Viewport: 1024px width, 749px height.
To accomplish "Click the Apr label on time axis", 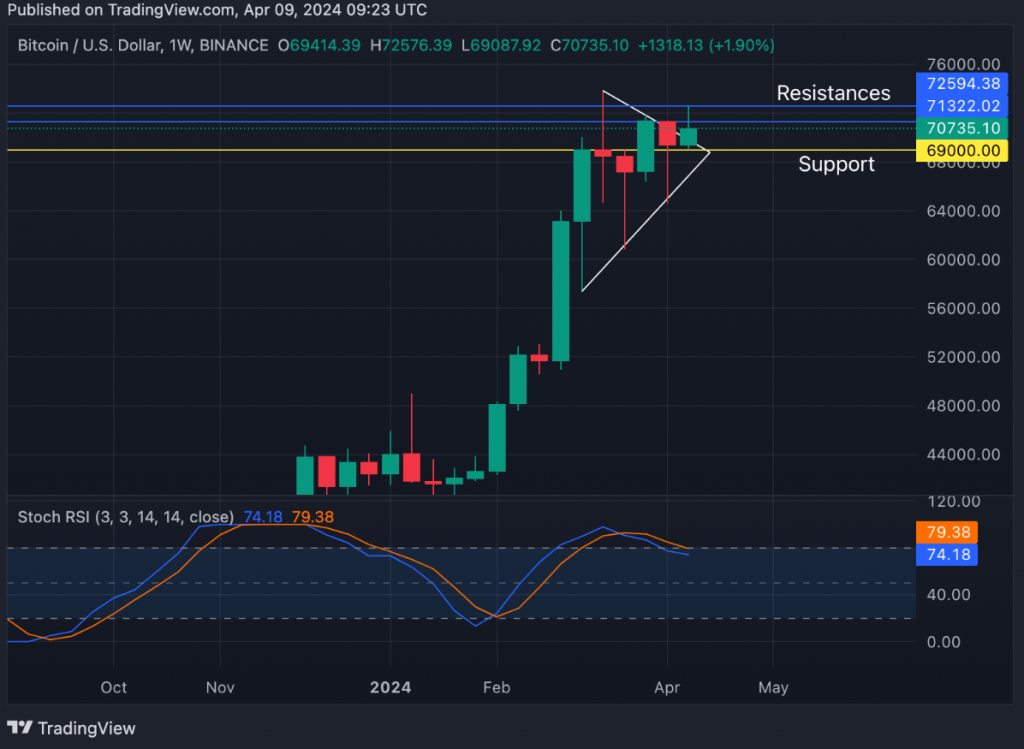I will pos(668,688).
